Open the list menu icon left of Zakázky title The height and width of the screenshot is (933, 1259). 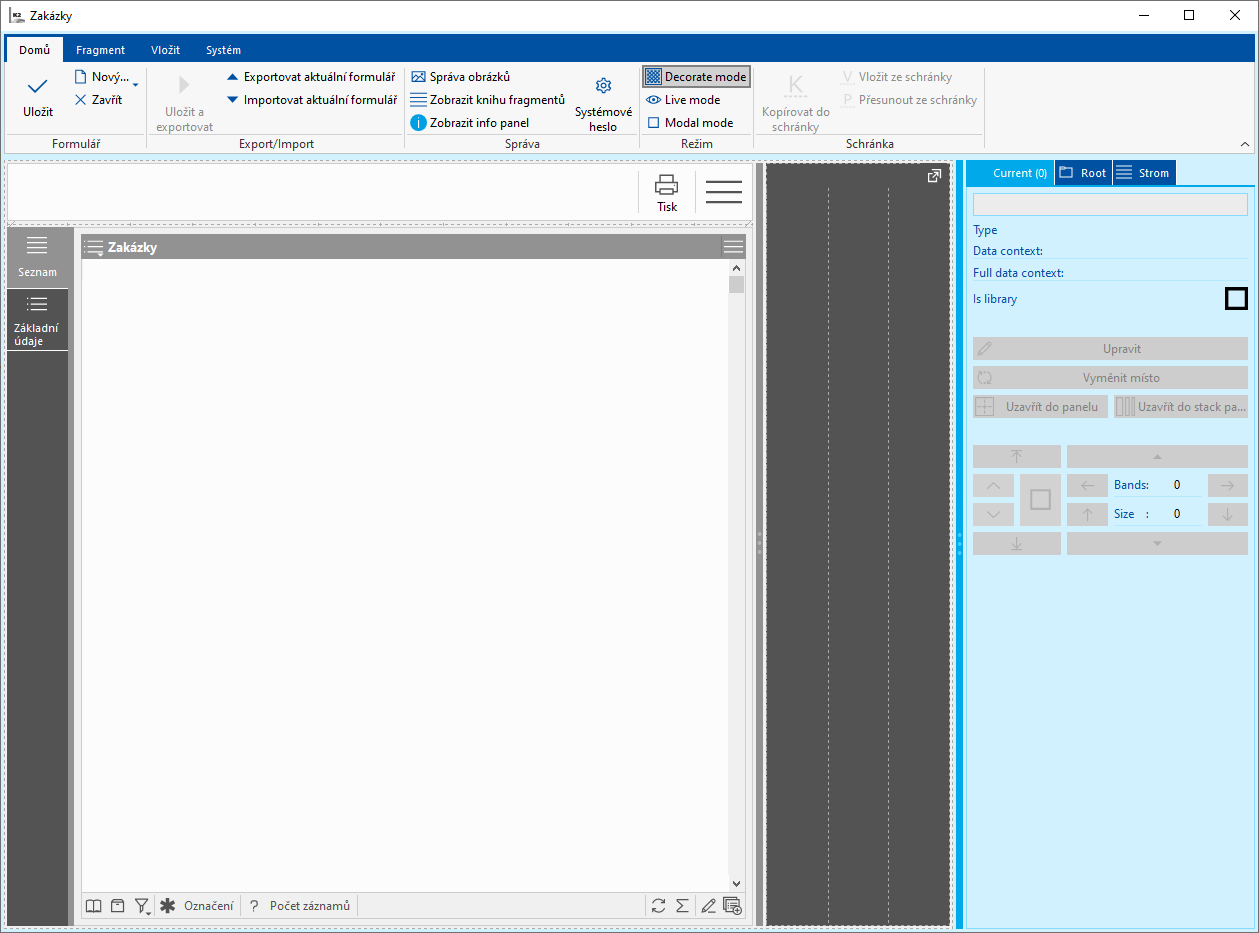pyautogui.click(x=94, y=247)
